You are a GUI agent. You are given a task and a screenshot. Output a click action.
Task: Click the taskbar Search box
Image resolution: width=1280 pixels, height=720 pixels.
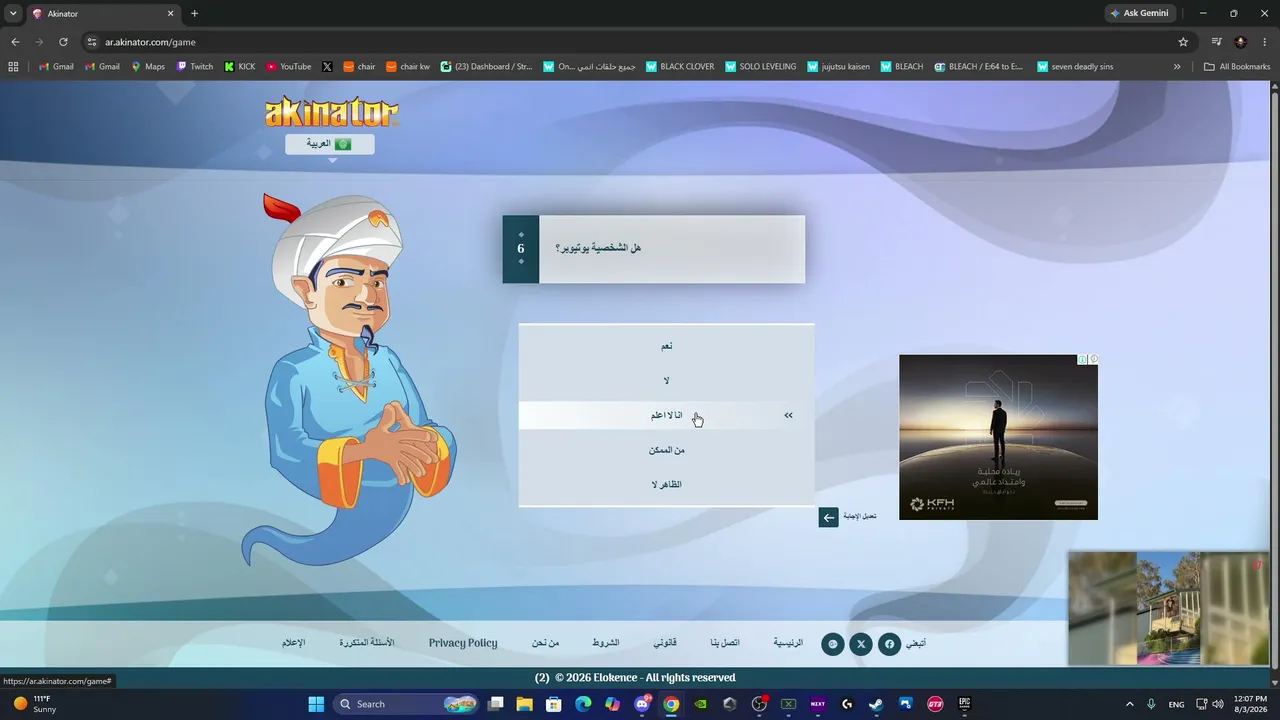405,704
